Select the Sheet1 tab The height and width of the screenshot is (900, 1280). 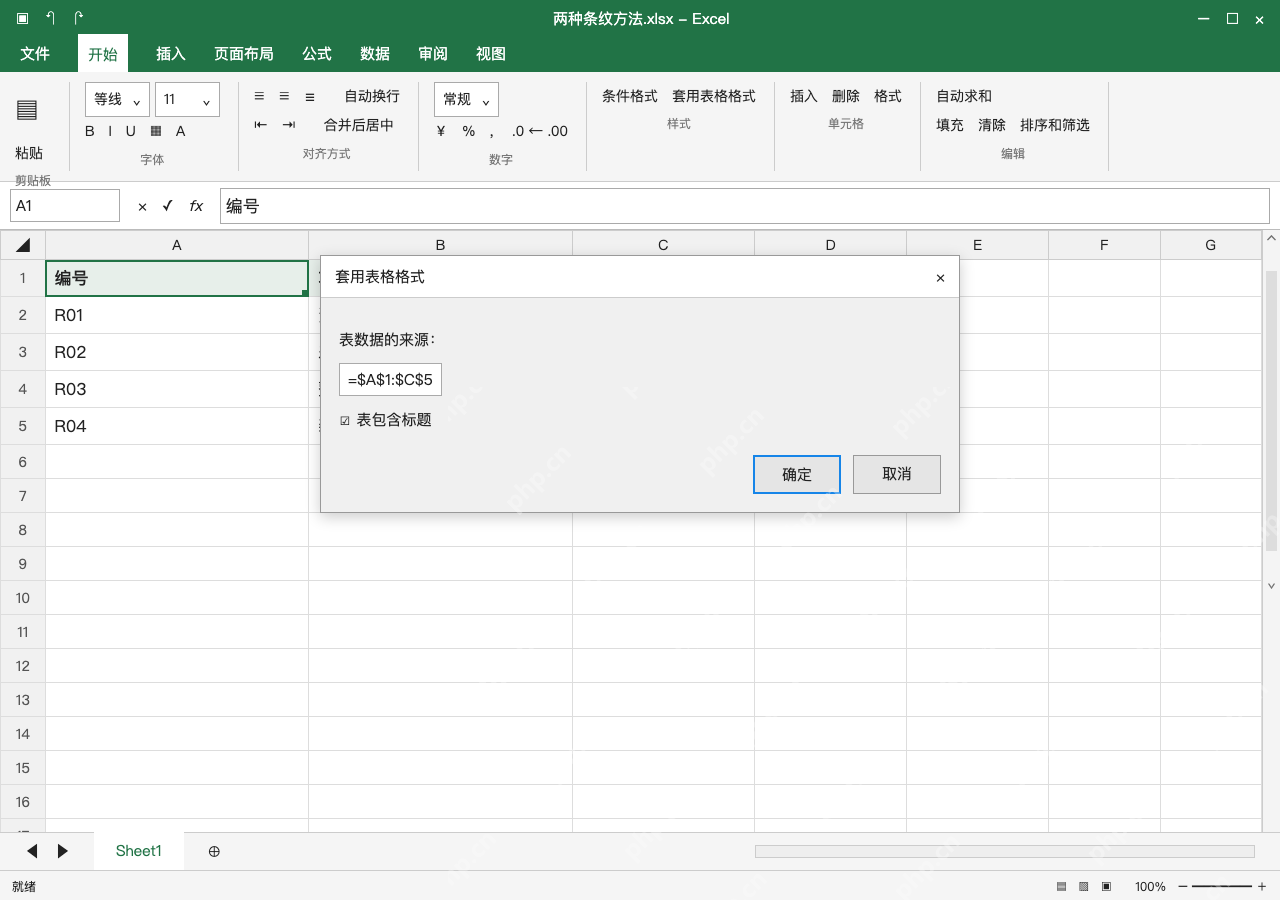[139, 851]
